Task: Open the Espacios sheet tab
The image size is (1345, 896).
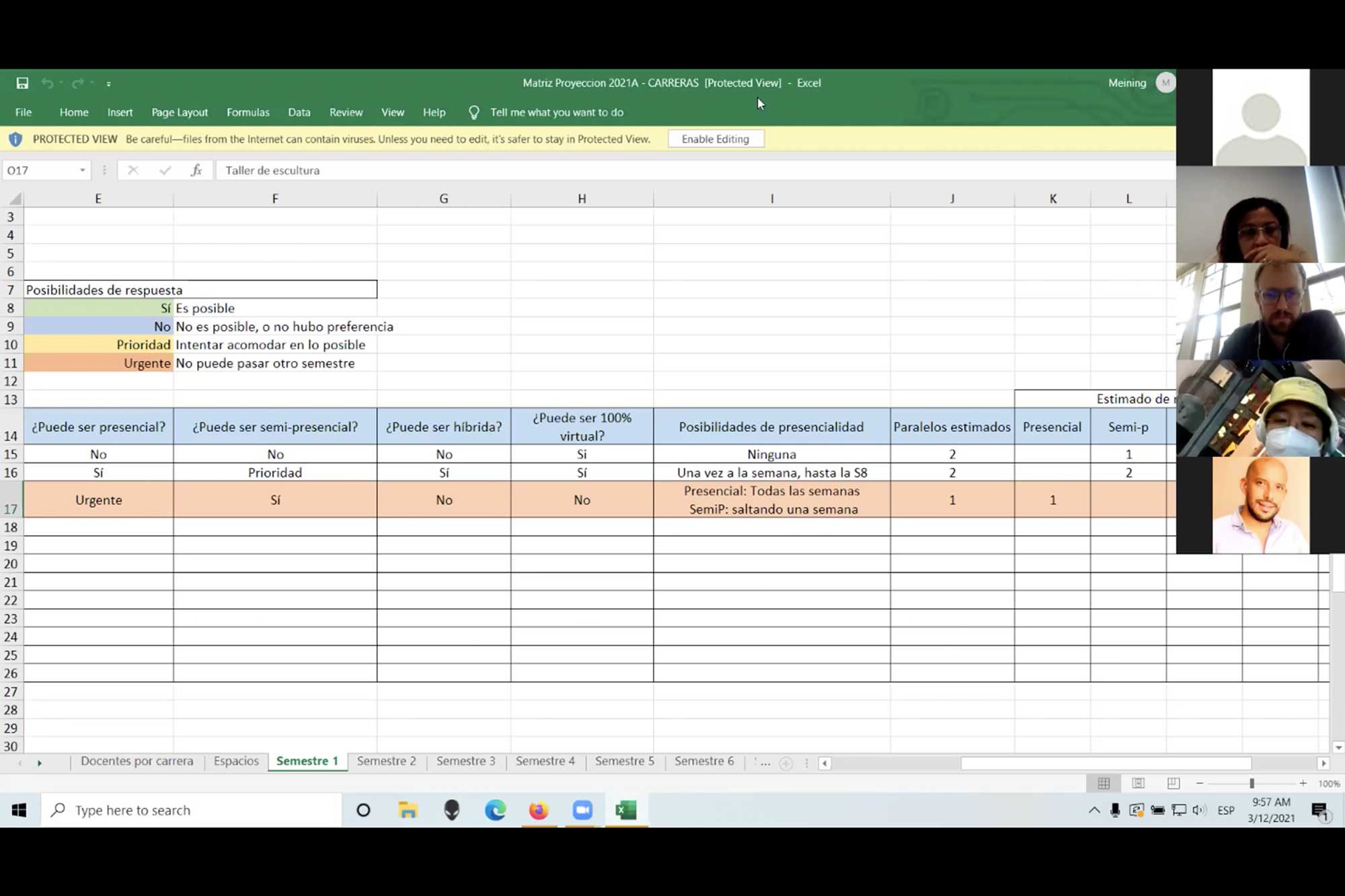Action: (236, 761)
